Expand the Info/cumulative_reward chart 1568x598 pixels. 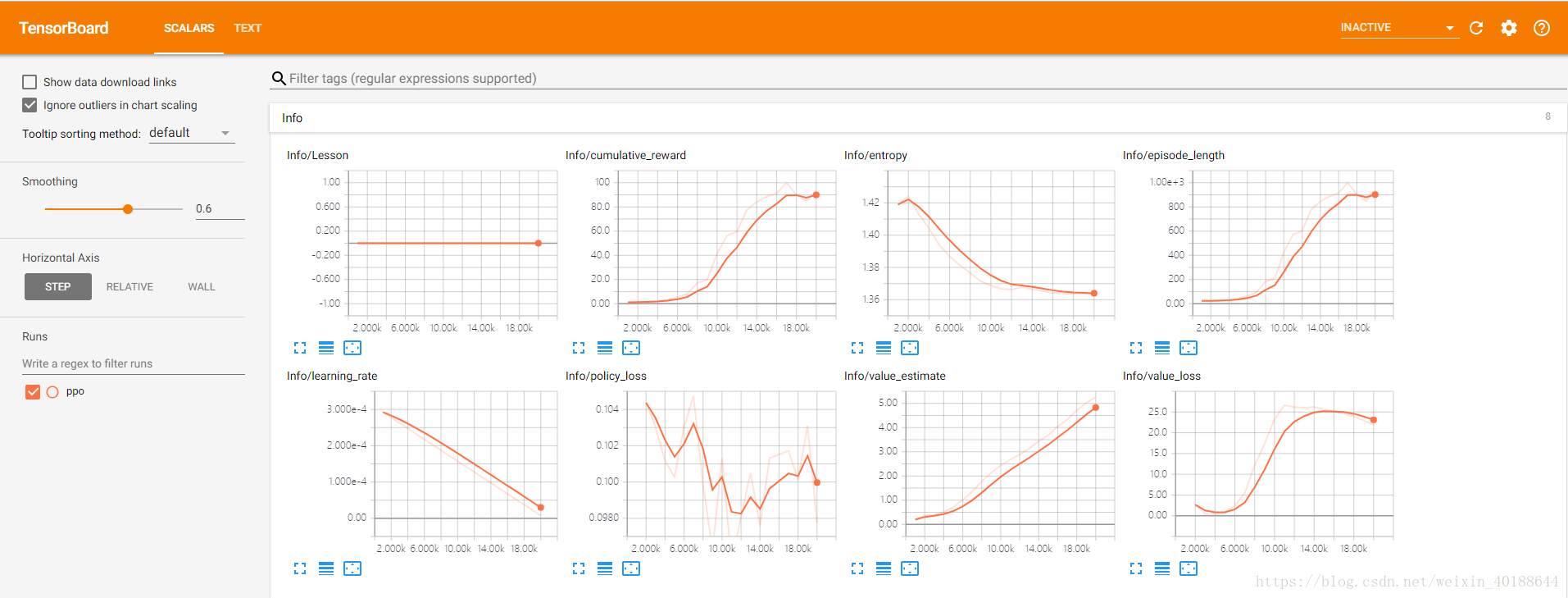(x=579, y=348)
